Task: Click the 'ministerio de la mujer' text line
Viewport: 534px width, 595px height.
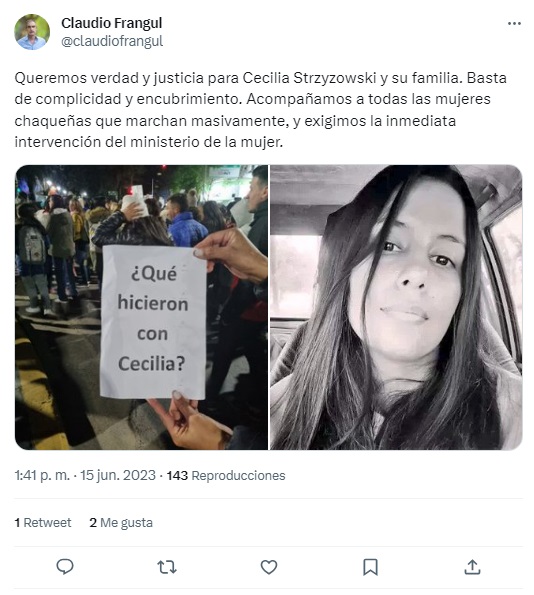Action: pyautogui.click(x=206, y=142)
